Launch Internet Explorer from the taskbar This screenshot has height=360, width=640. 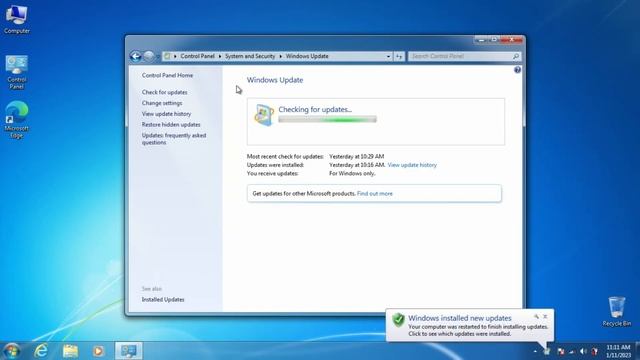click(41, 351)
